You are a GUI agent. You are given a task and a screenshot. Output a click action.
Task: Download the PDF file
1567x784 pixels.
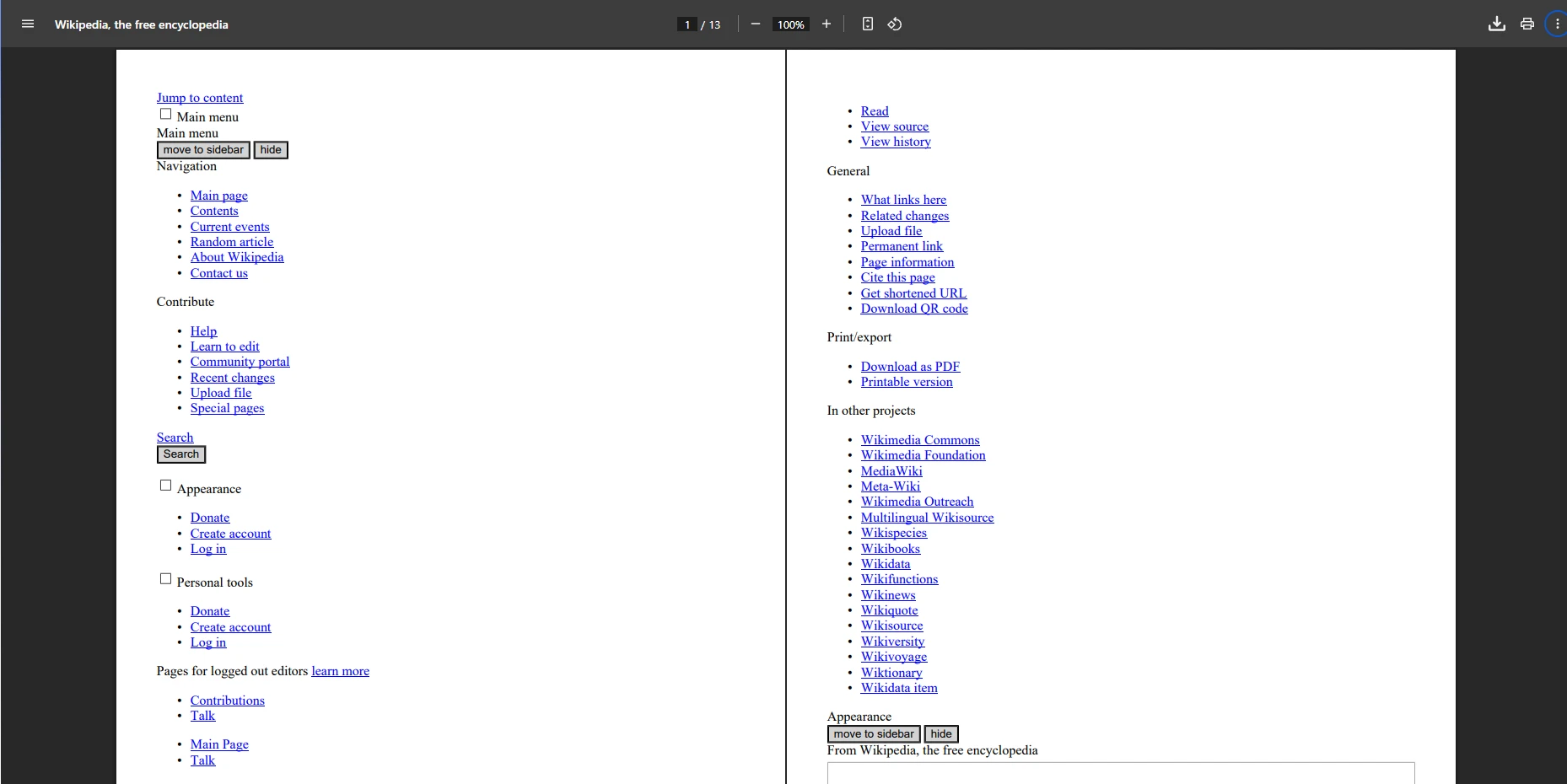point(1497,24)
